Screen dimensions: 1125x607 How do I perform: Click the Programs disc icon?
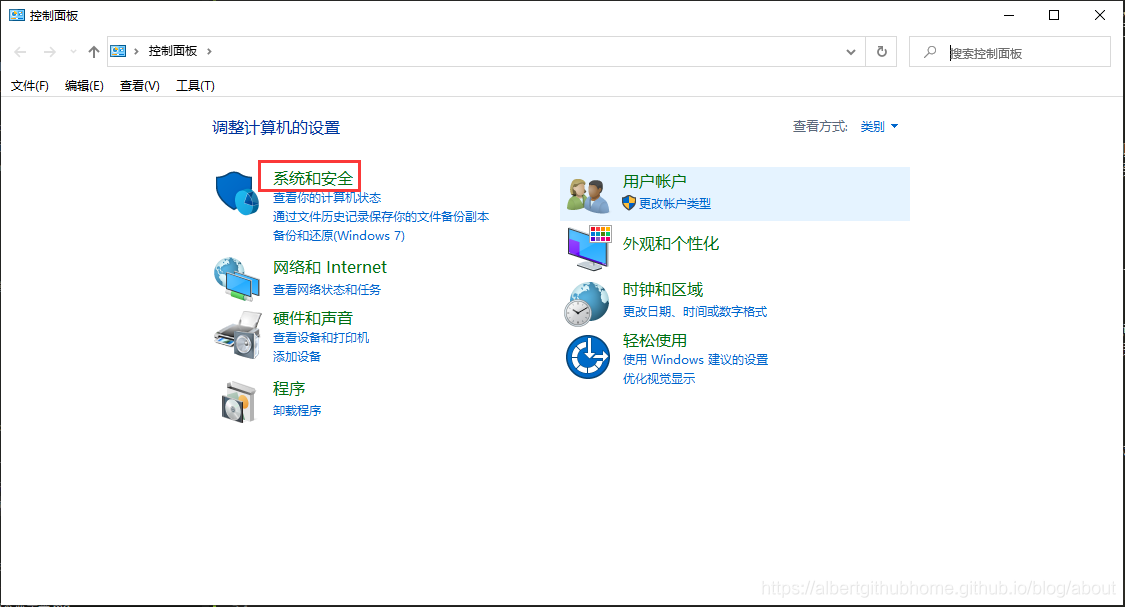coord(239,402)
